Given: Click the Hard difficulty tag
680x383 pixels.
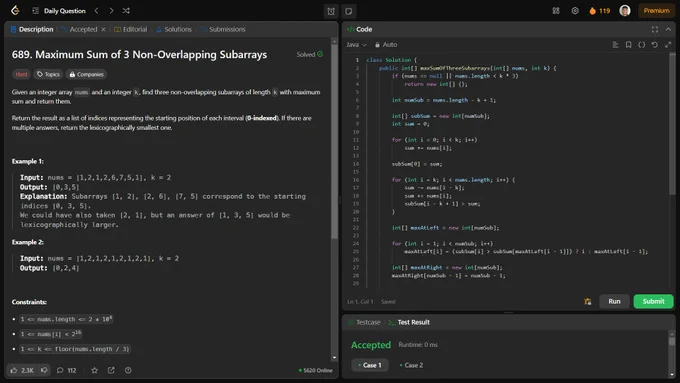Looking at the screenshot, I should [x=21, y=74].
